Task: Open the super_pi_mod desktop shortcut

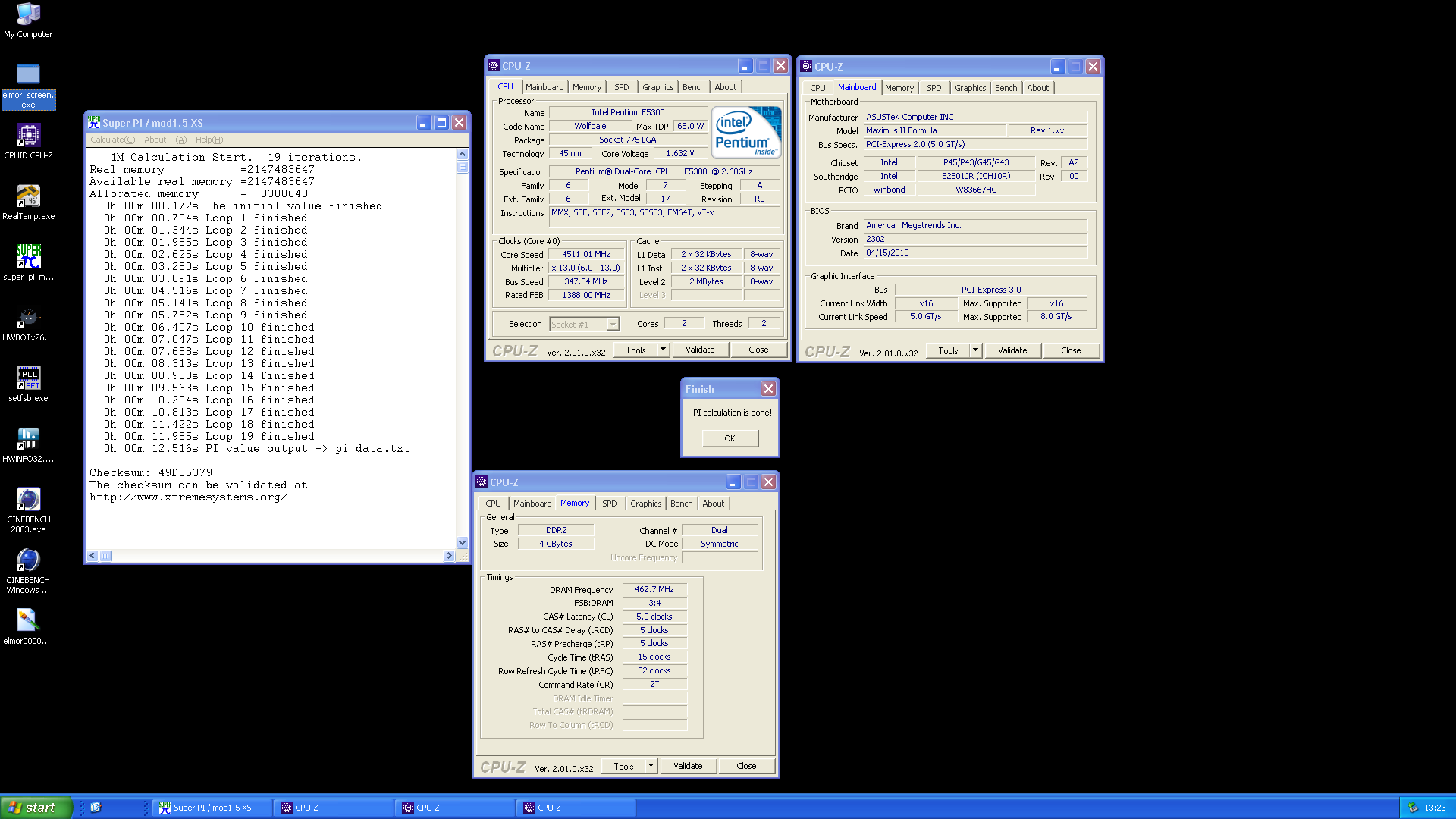Action: [28, 263]
